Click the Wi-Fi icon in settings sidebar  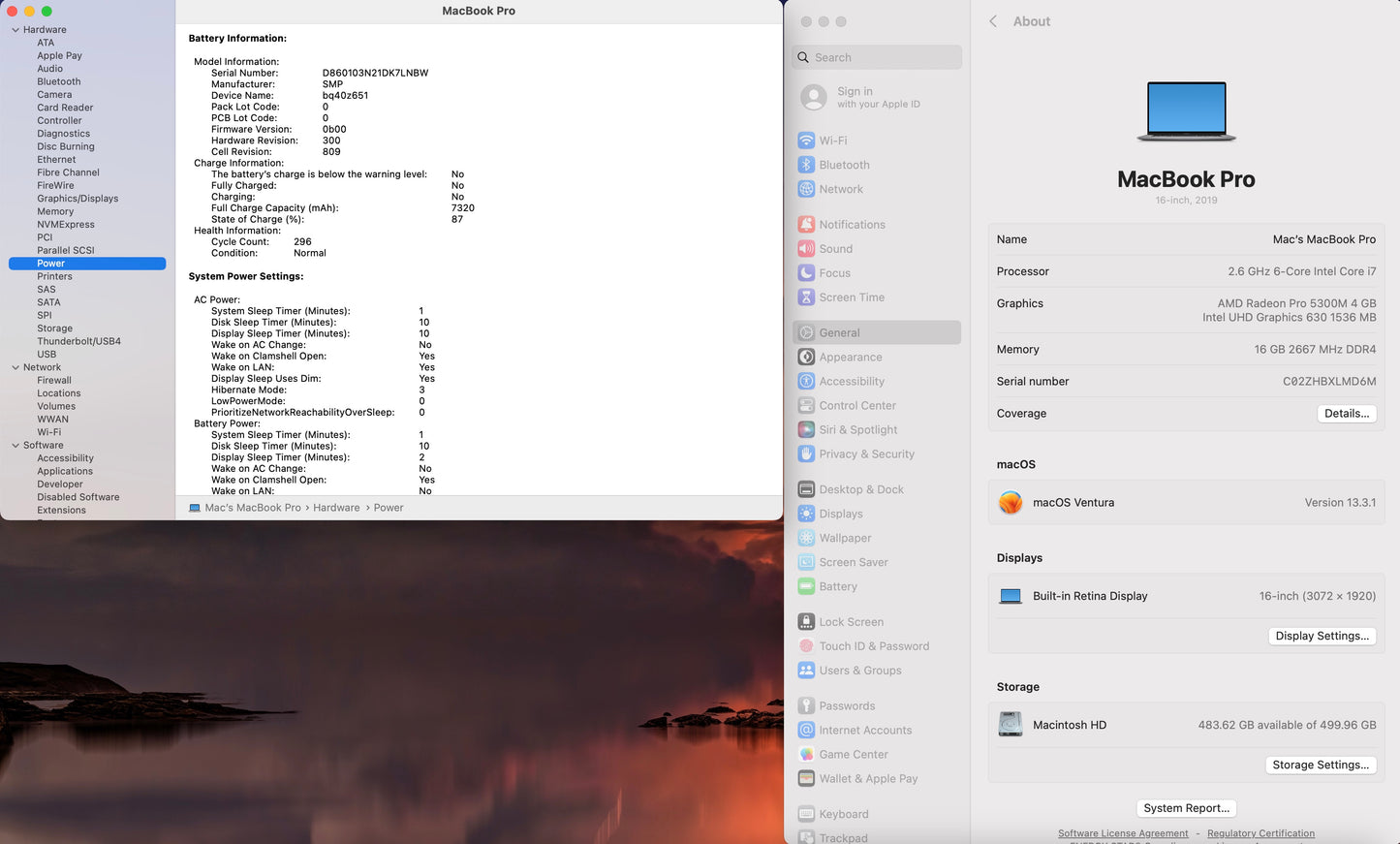coord(806,141)
